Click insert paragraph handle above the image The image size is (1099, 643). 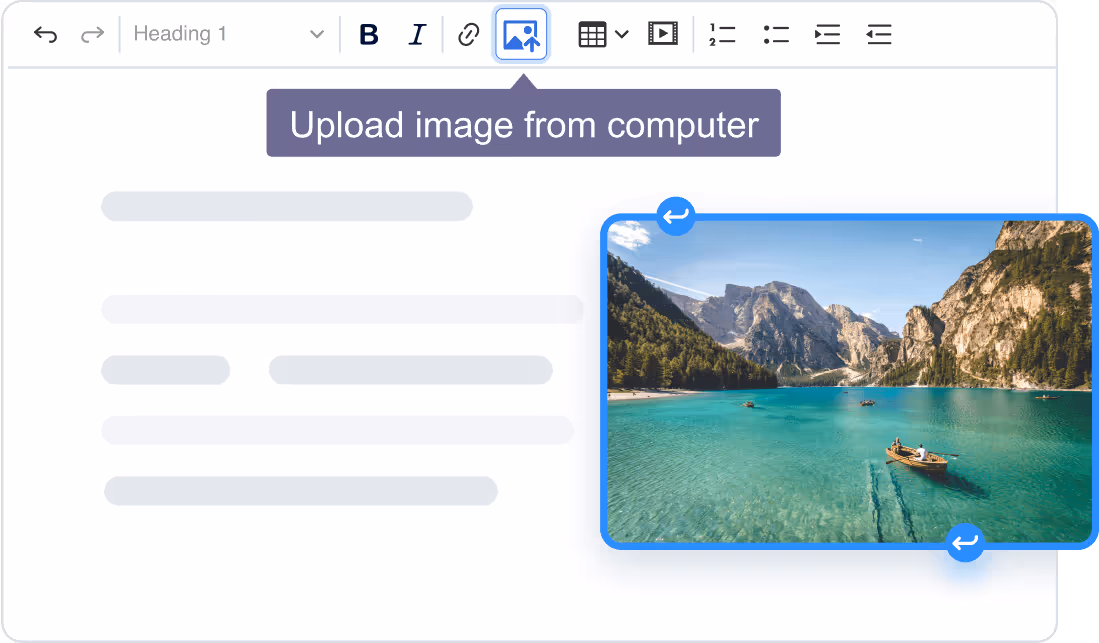point(676,216)
